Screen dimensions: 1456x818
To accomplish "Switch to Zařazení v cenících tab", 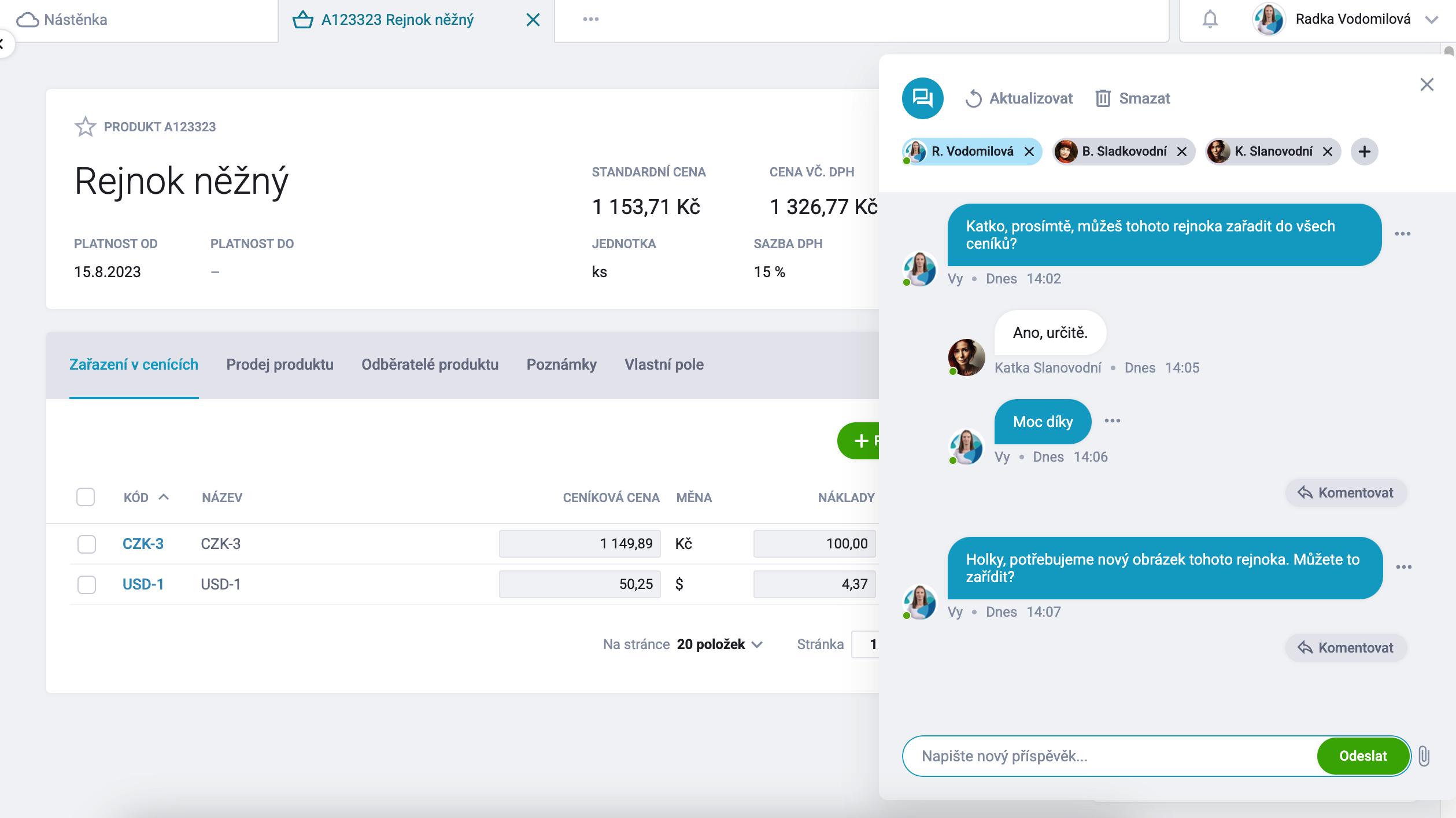I will 134,364.
